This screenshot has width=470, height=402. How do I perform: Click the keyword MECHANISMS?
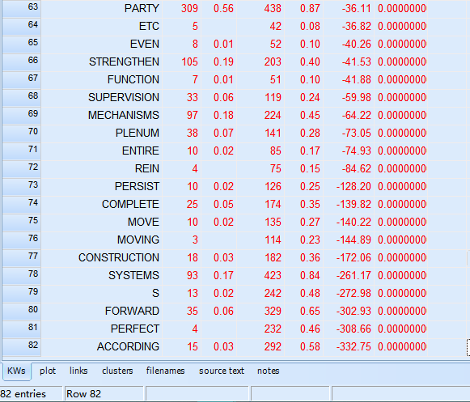(124, 115)
